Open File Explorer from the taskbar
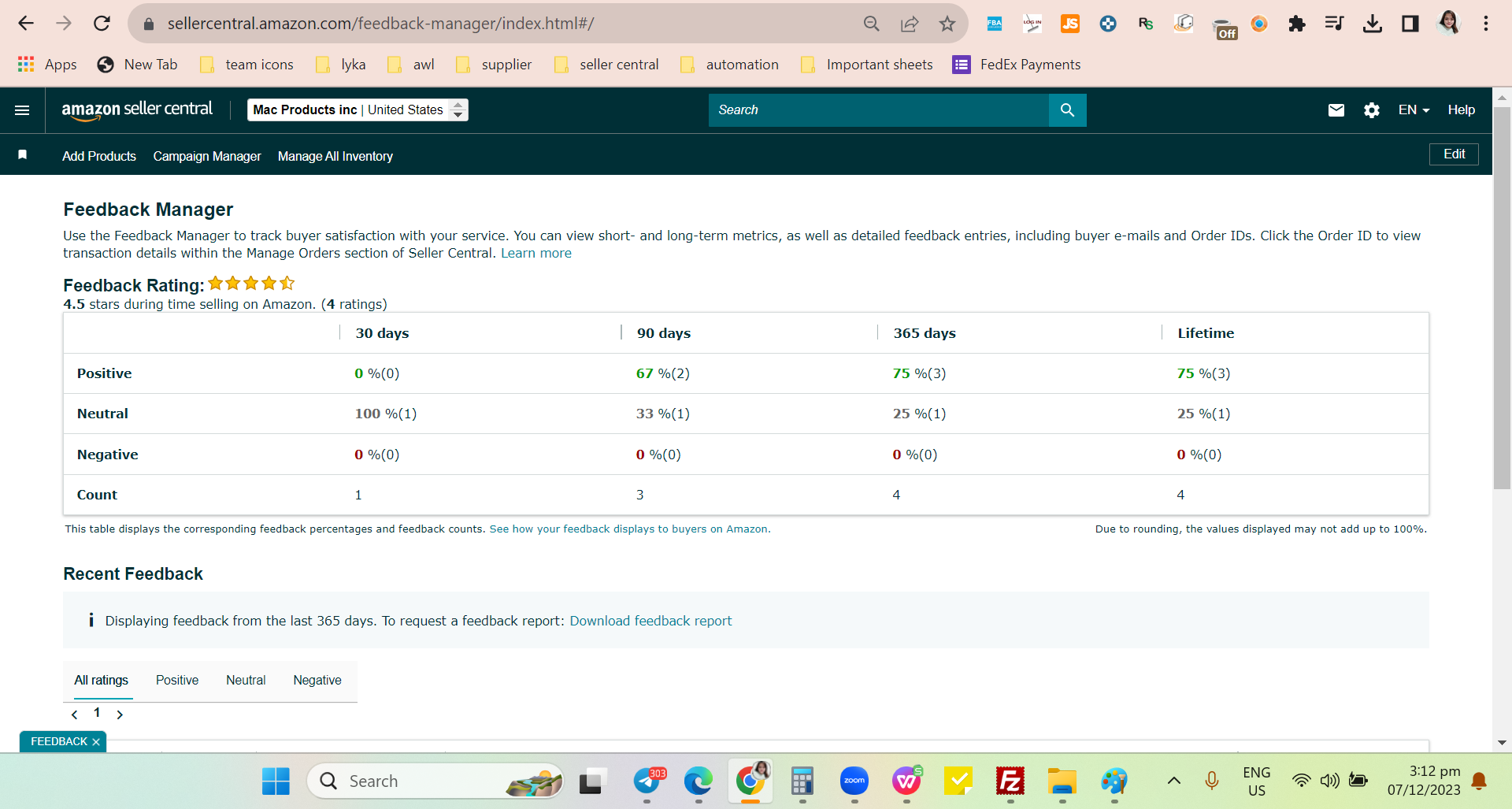Image resolution: width=1512 pixels, height=809 pixels. tap(1062, 781)
